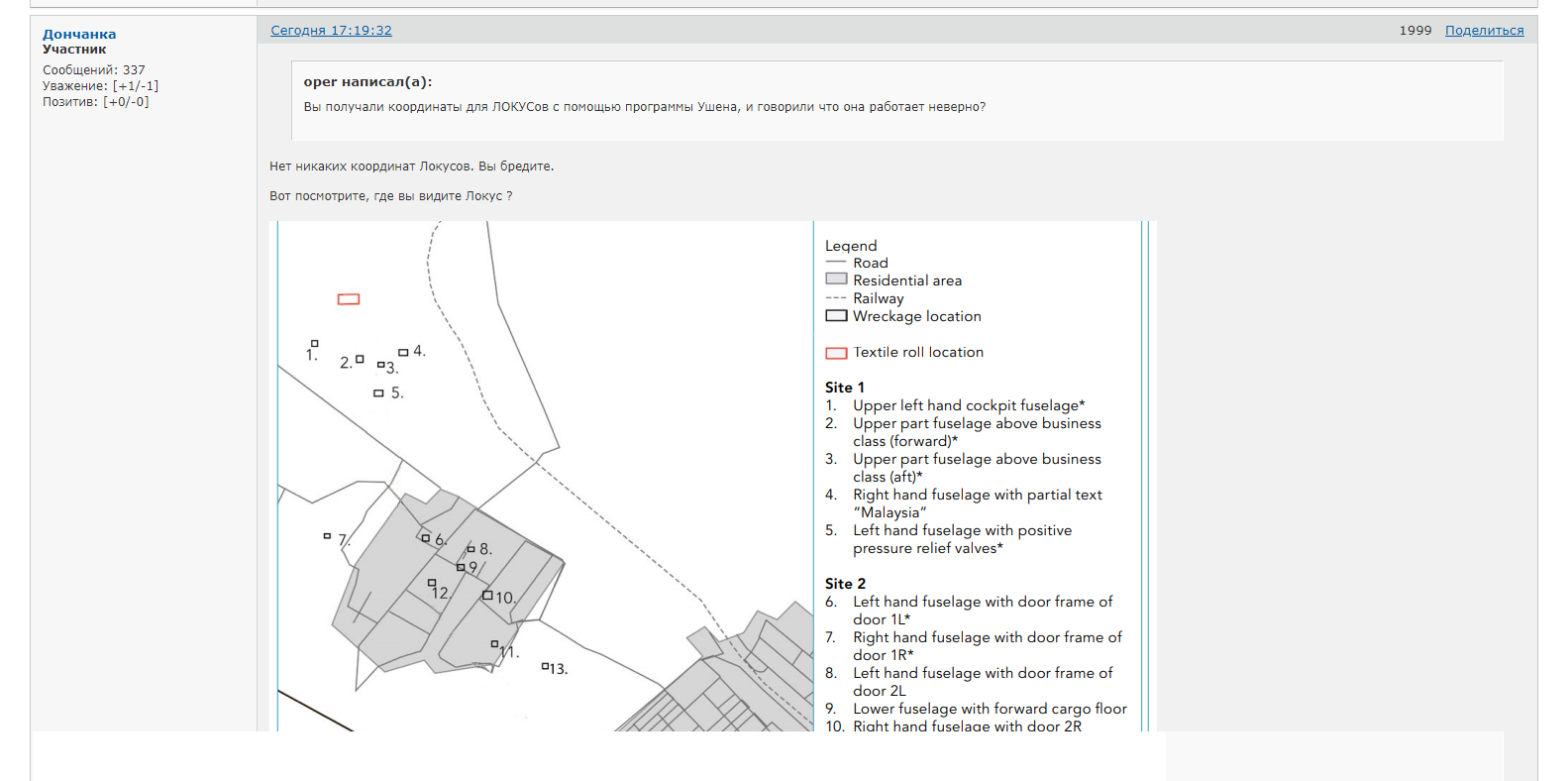1568x781 pixels.
Task: Click wreckage marker 10 on the map
Action: click(x=487, y=595)
